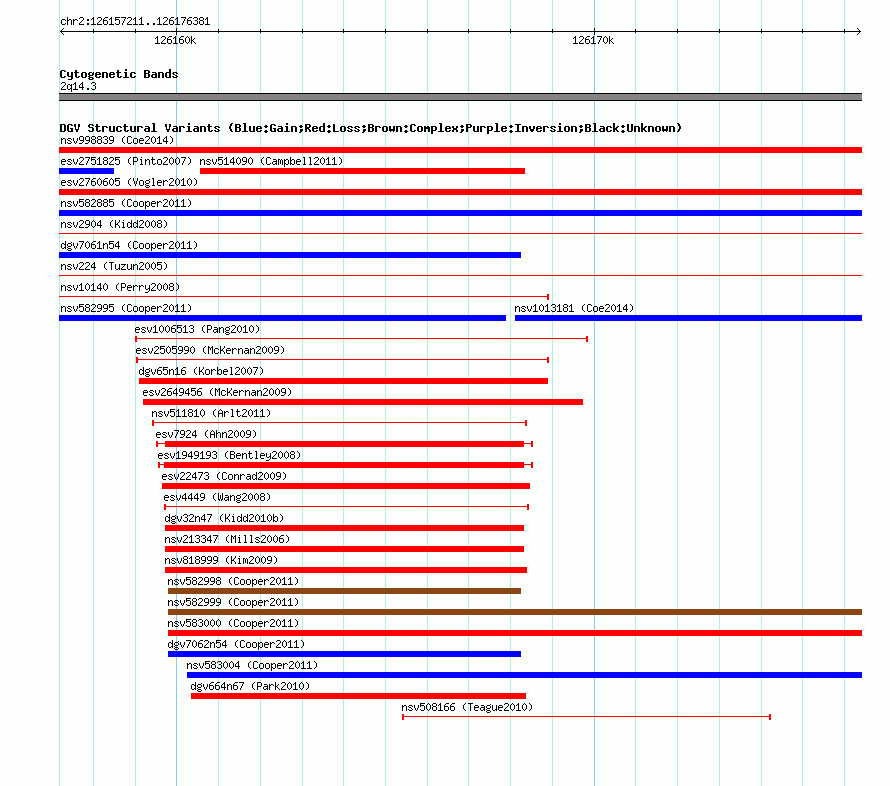Click the esv2649456 (McKernan2009) loss bar

pos(363,402)
